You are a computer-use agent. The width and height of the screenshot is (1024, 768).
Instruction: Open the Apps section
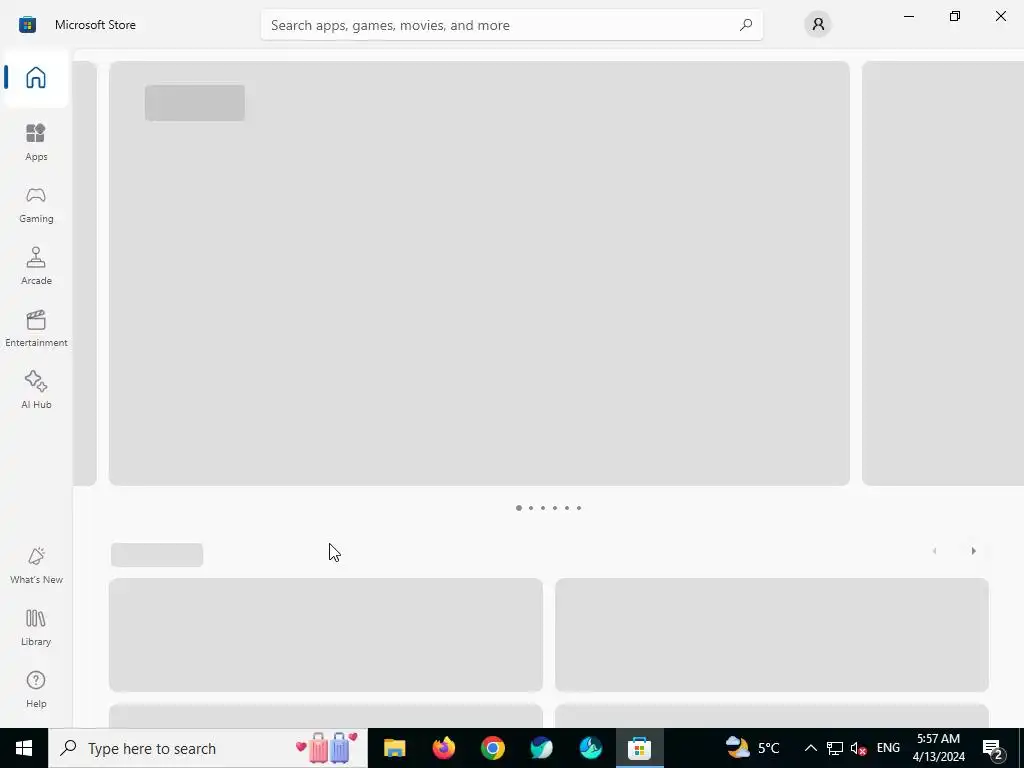point(36,142)
